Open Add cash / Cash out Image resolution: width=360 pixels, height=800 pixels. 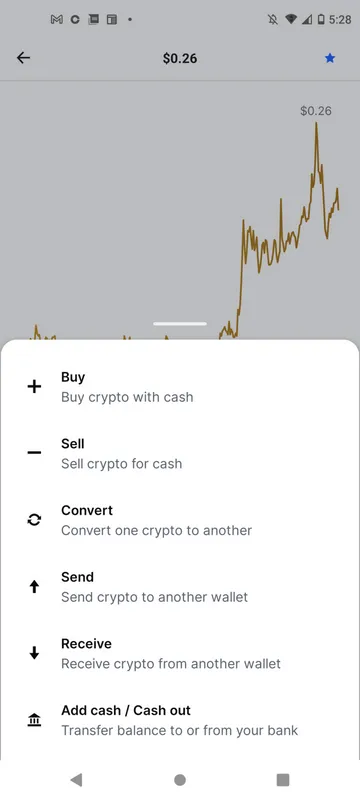click(x=180, y=720)
